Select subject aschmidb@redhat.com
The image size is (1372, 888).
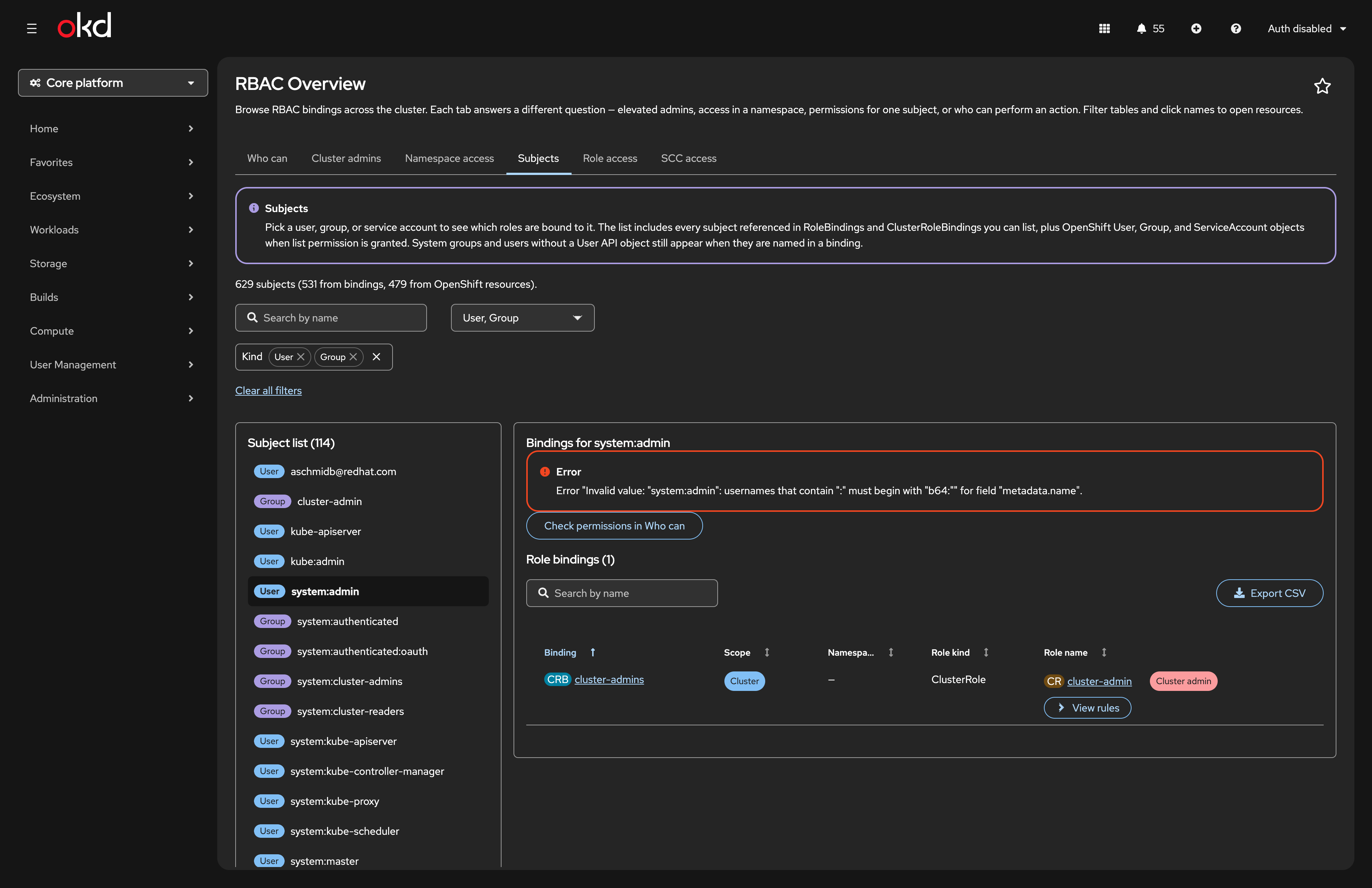368,471
